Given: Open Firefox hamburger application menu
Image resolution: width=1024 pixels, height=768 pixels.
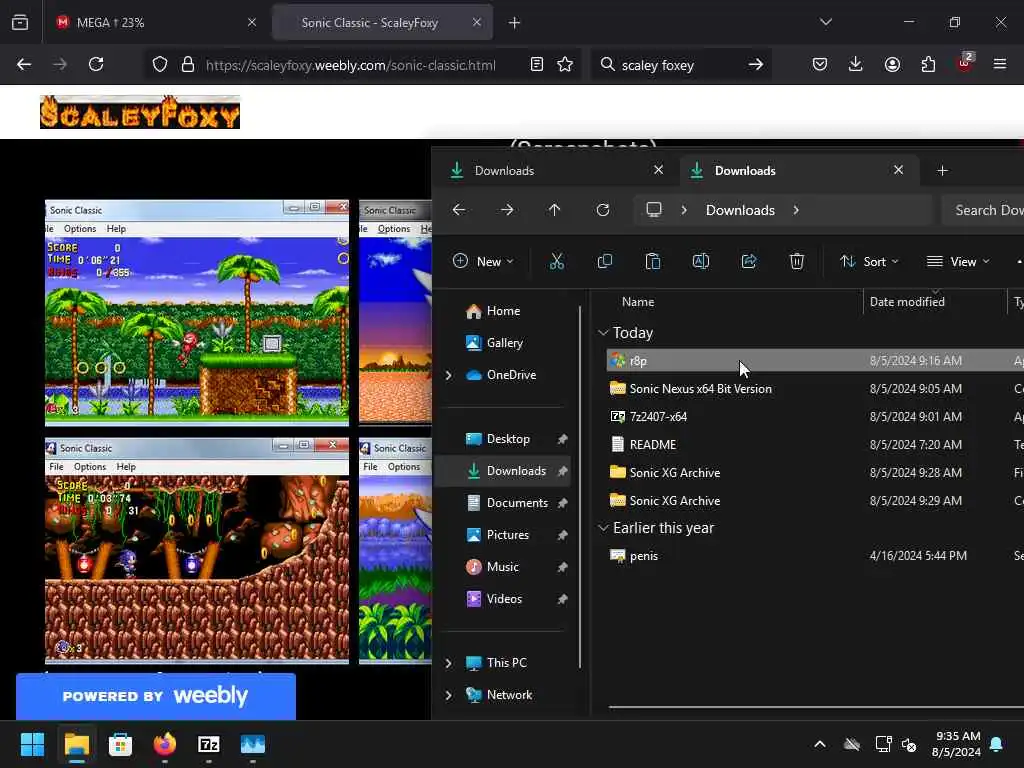Looking at the screenshot, I should (1000, 64).
